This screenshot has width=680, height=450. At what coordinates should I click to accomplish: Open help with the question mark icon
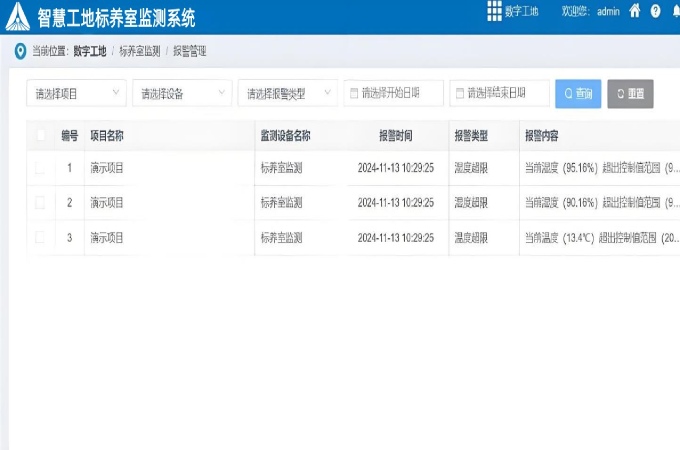coord(655,12)
